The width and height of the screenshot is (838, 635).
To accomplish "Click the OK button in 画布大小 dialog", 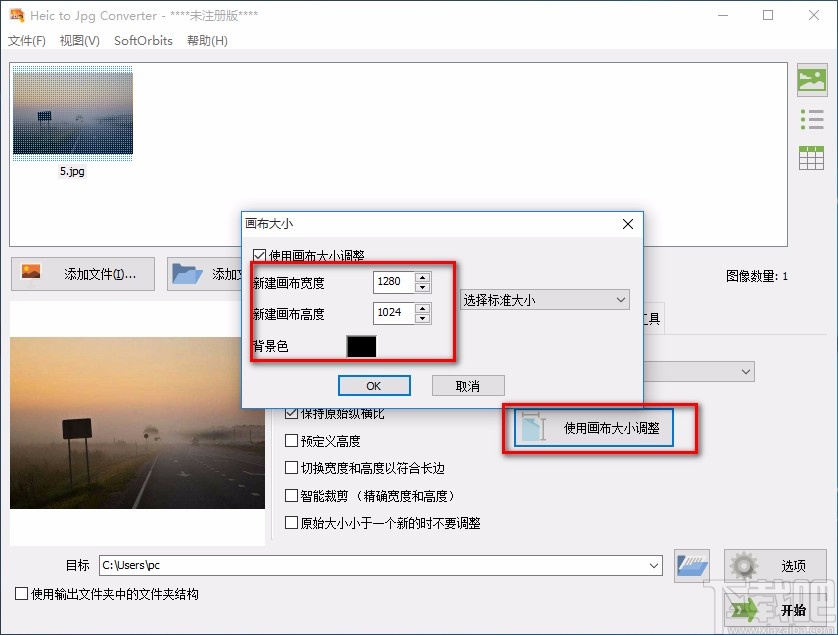I will pyautogui.click(x=374, y=385).
